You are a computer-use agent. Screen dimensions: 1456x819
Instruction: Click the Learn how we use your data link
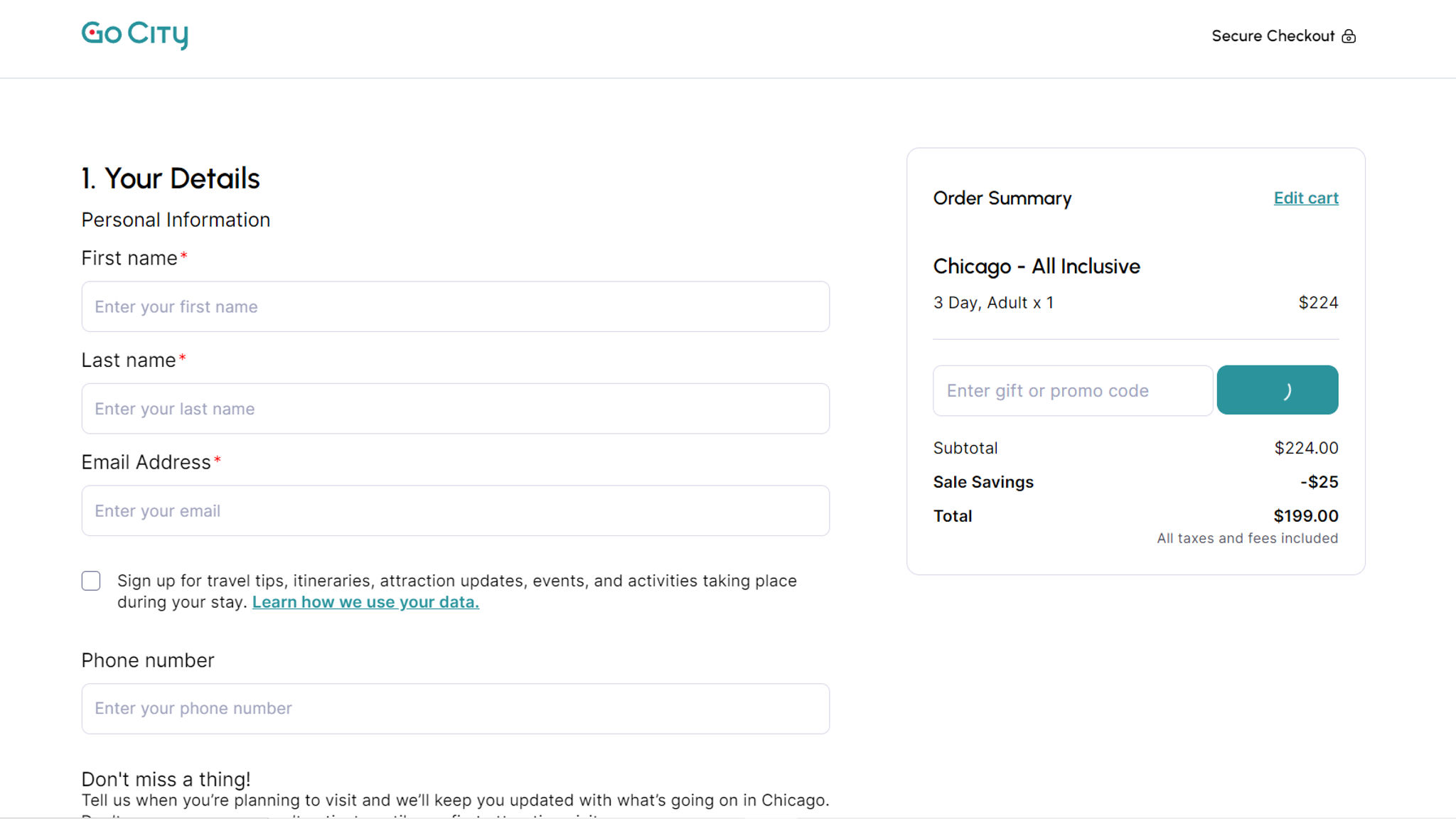366,601
